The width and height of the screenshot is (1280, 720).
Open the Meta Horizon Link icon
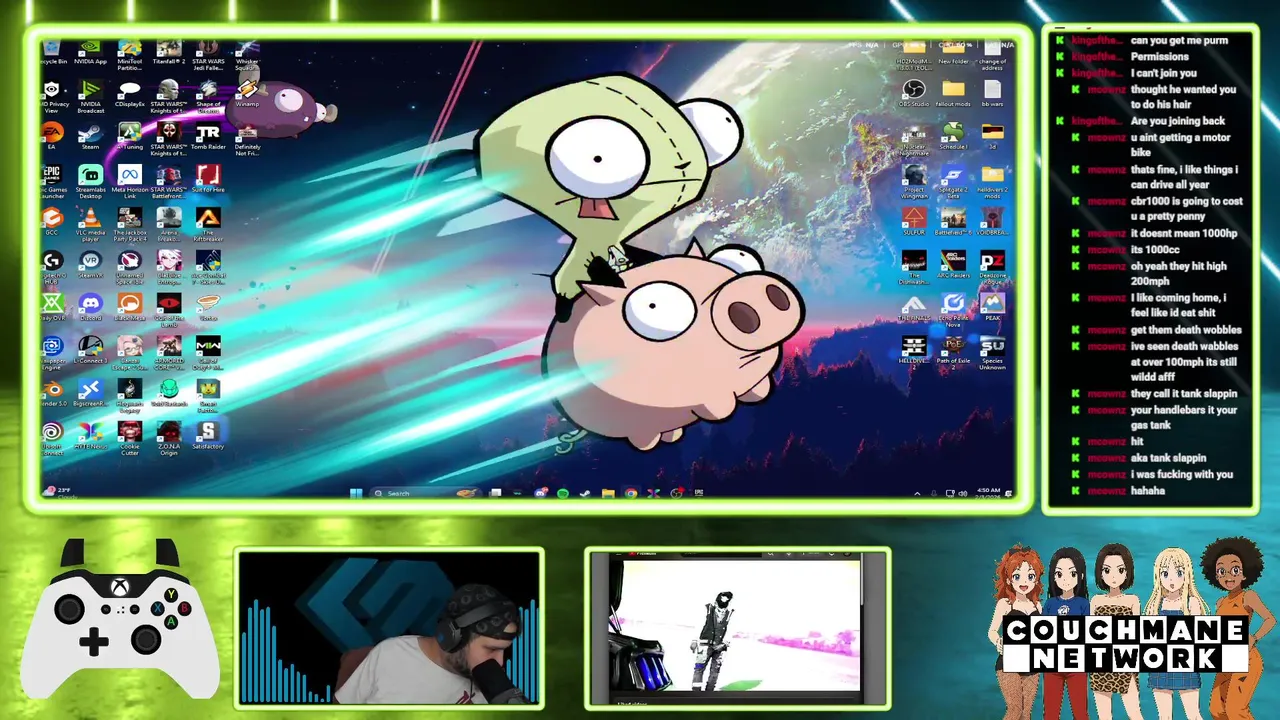click(x=129, y=181)
